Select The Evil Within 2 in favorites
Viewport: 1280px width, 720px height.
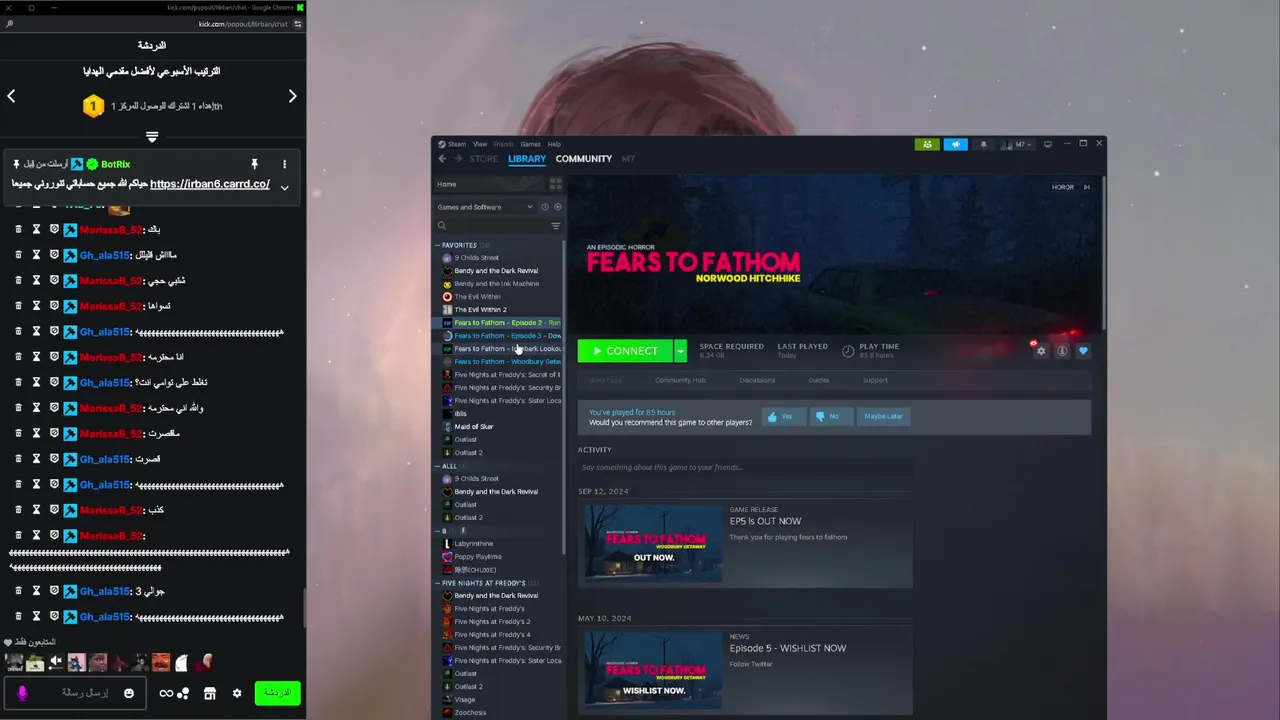click(480, 310)
